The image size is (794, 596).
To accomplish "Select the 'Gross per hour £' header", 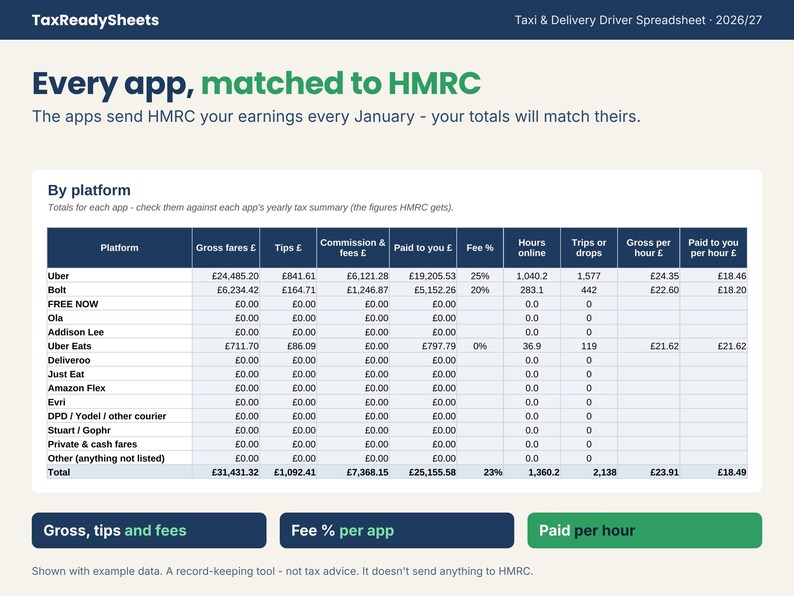I will [x=649, y=248].
